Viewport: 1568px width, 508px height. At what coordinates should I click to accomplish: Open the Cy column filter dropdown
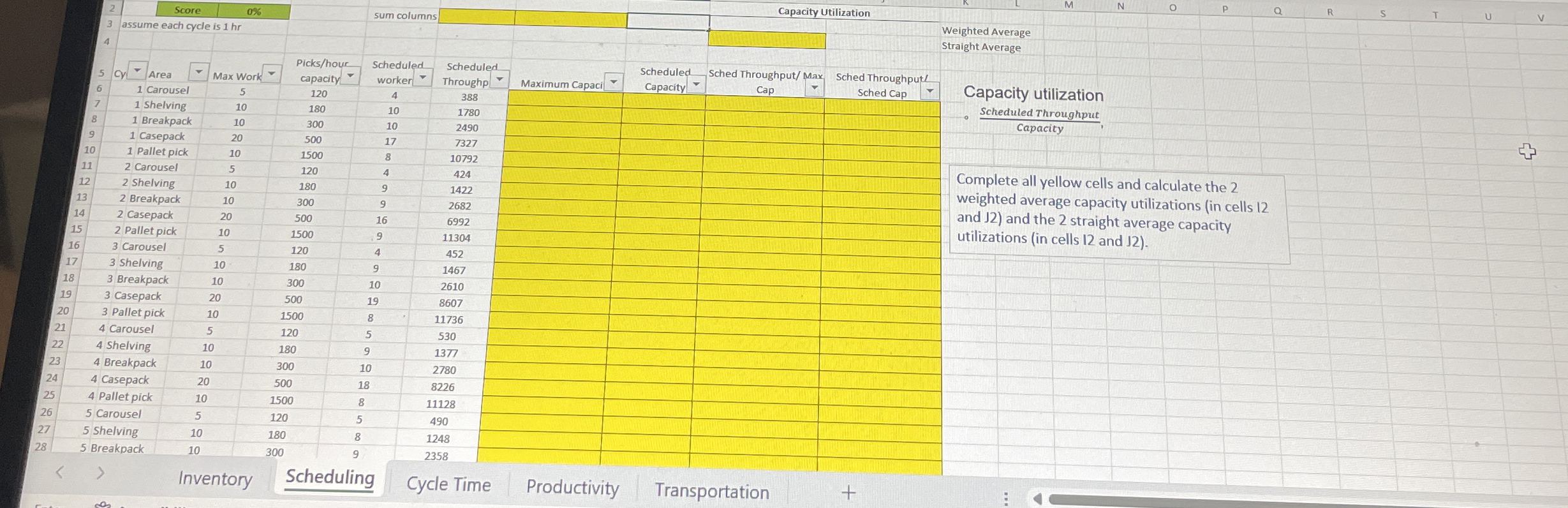pyautogui.click(x=137, y=70)
